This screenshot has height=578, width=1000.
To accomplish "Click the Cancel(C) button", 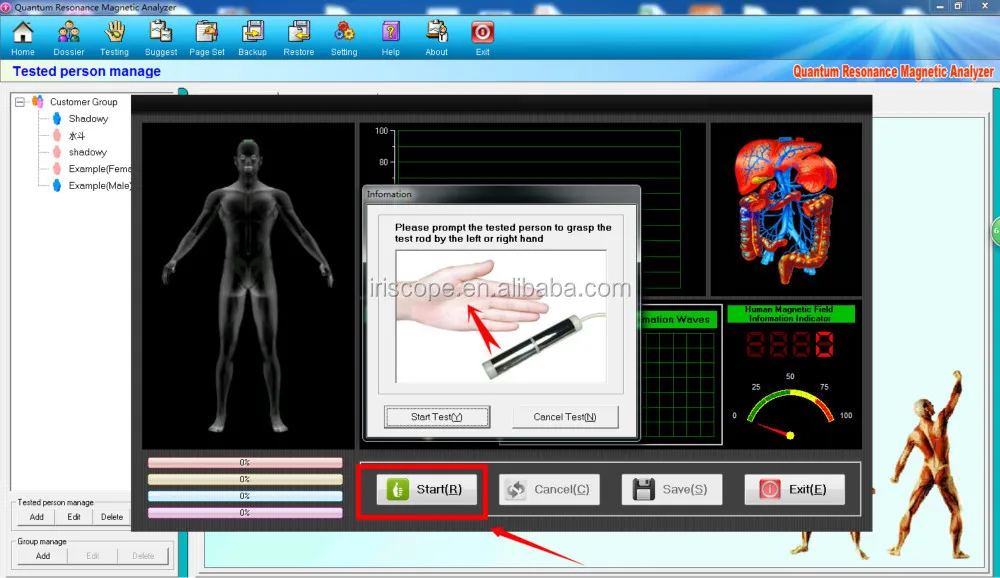I will (549, 489).
